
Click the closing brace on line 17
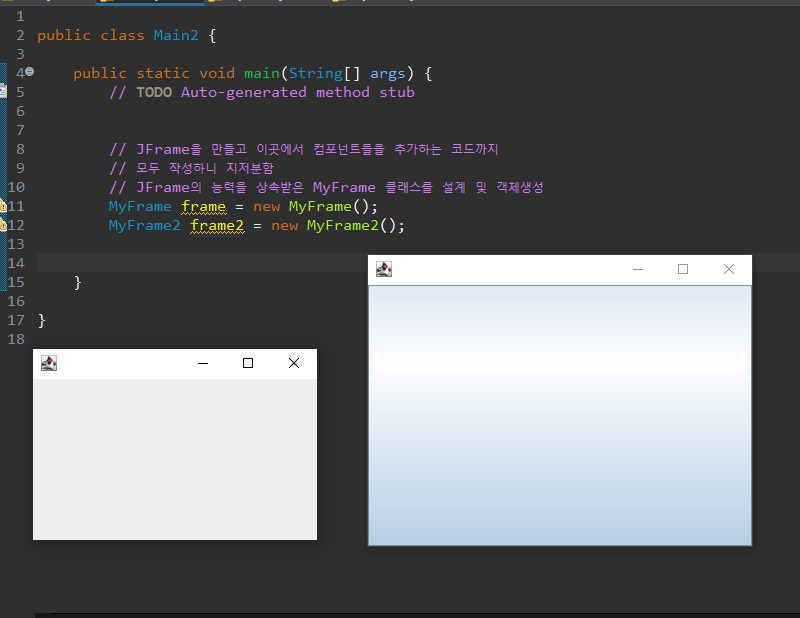tap(42, 320)
